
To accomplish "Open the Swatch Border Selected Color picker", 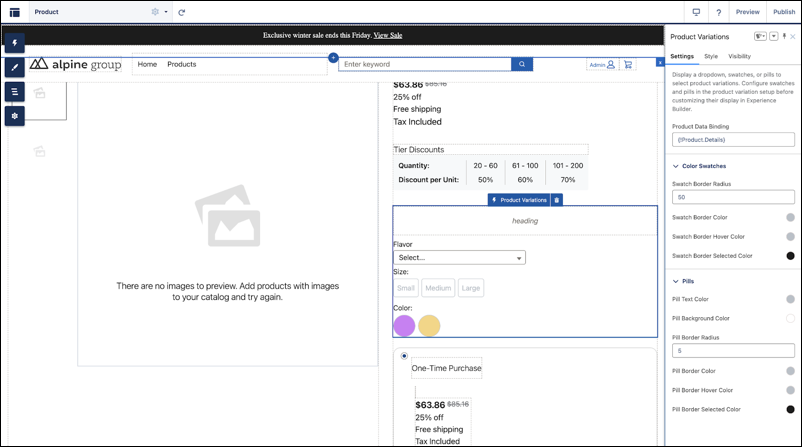I will click(790, 256).
